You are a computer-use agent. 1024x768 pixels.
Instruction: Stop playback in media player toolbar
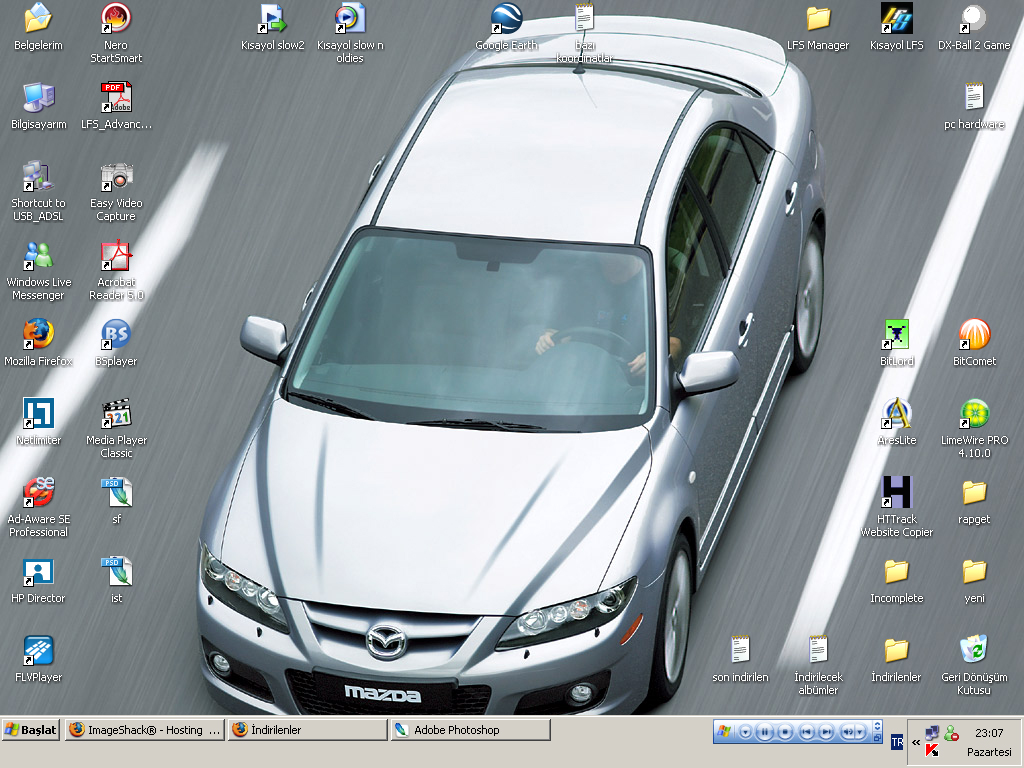pyautogui.click(x=786, y=732)
